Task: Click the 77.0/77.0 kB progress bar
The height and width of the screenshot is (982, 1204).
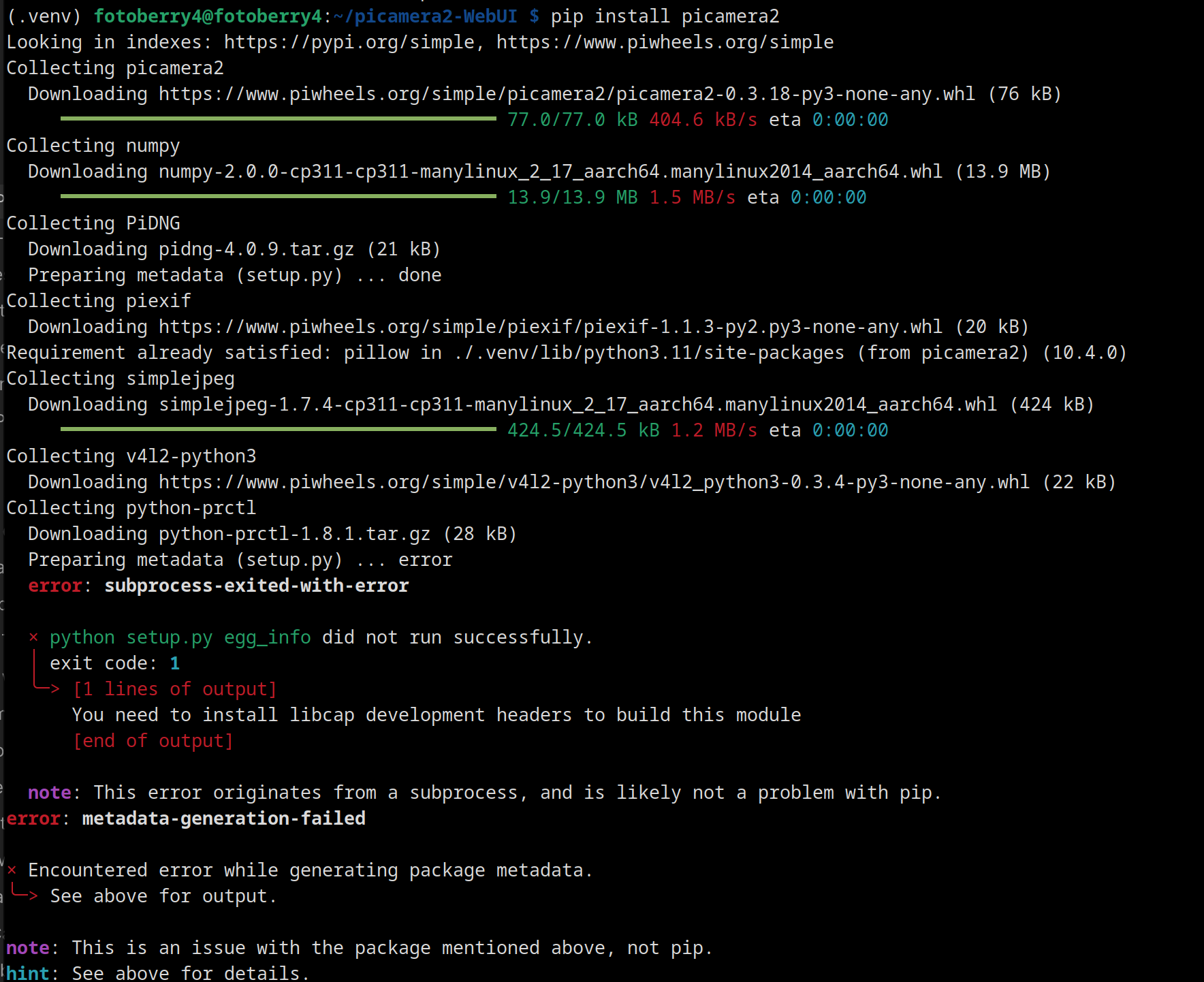Action: pyautogui.click(x=279, y=119)
